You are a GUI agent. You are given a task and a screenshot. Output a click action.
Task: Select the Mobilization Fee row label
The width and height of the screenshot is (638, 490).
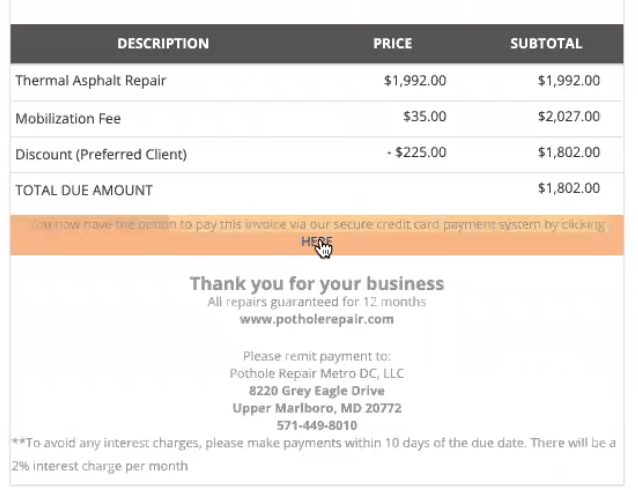click(x=68, y=118)
